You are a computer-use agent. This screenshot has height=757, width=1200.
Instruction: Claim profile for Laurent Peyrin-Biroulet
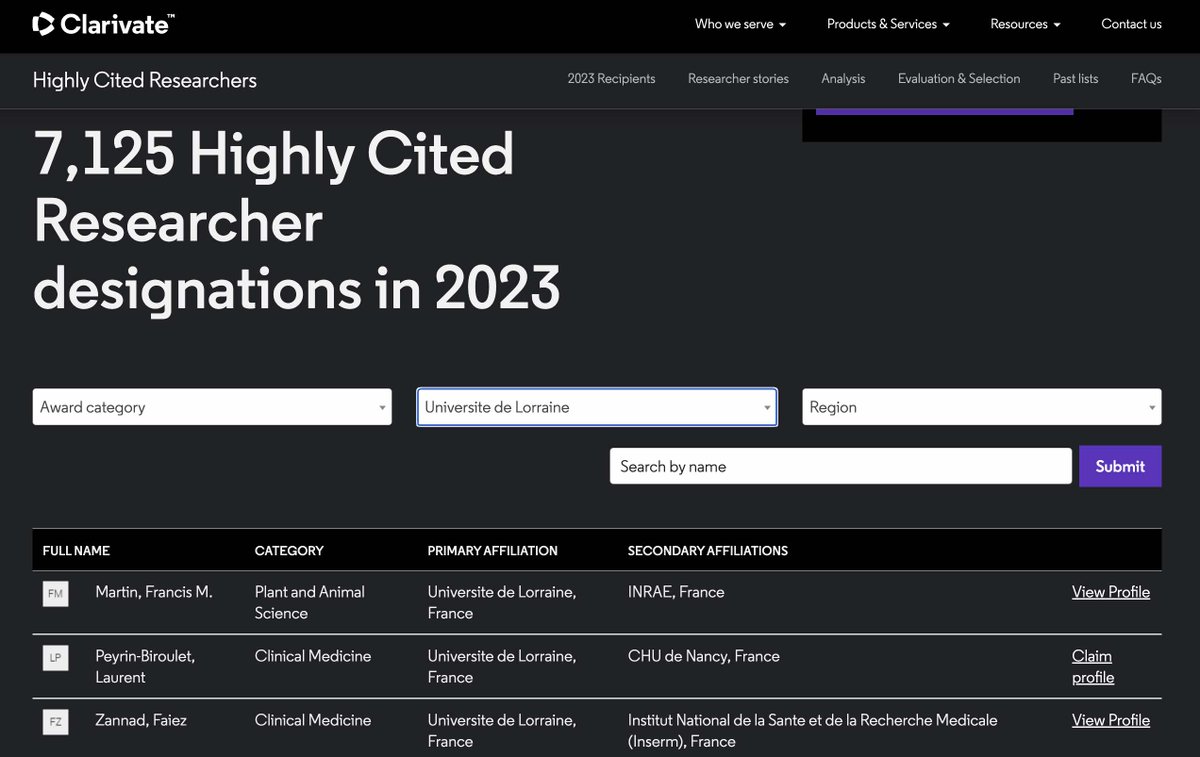[1093, 667]
